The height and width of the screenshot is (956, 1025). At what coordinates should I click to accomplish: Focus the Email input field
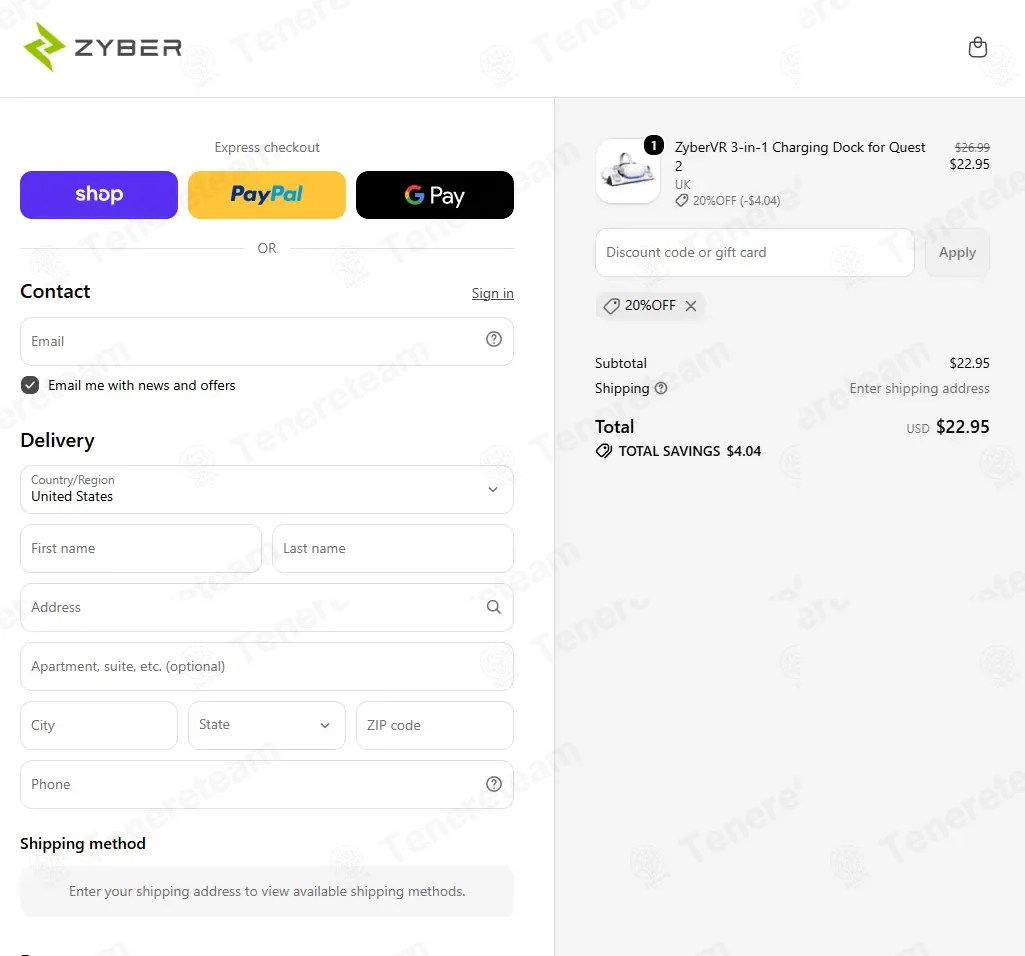(267, 341)
